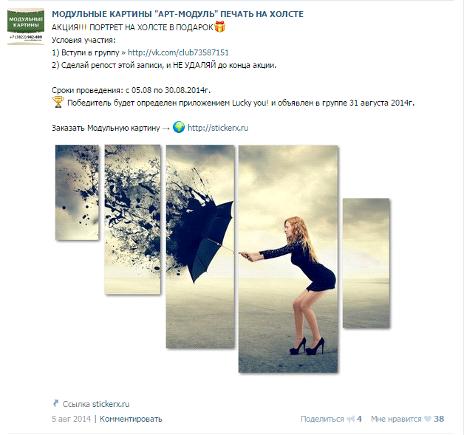
Task: Open the Ссылка stickerx.ru attachment link
Action: point(96,404)
